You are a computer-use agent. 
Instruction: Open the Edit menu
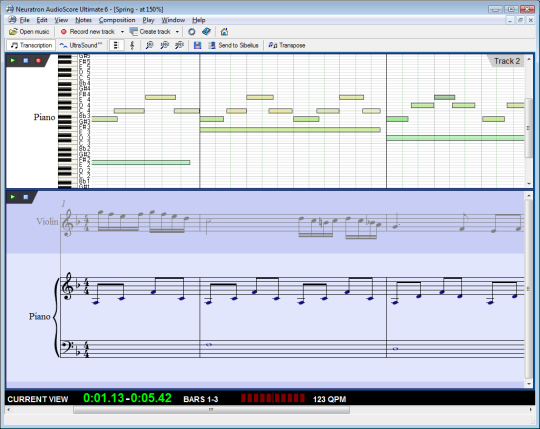point(42,20)
